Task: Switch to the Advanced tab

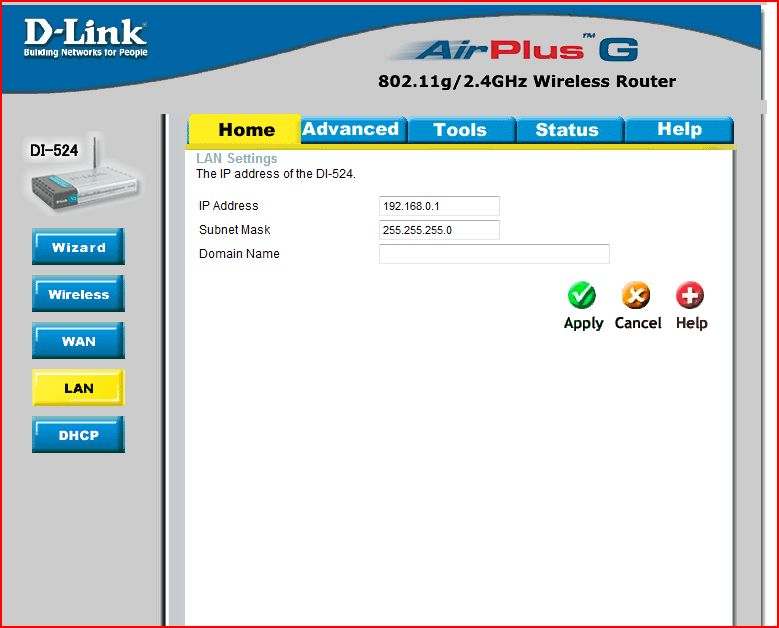Action: 353,130
